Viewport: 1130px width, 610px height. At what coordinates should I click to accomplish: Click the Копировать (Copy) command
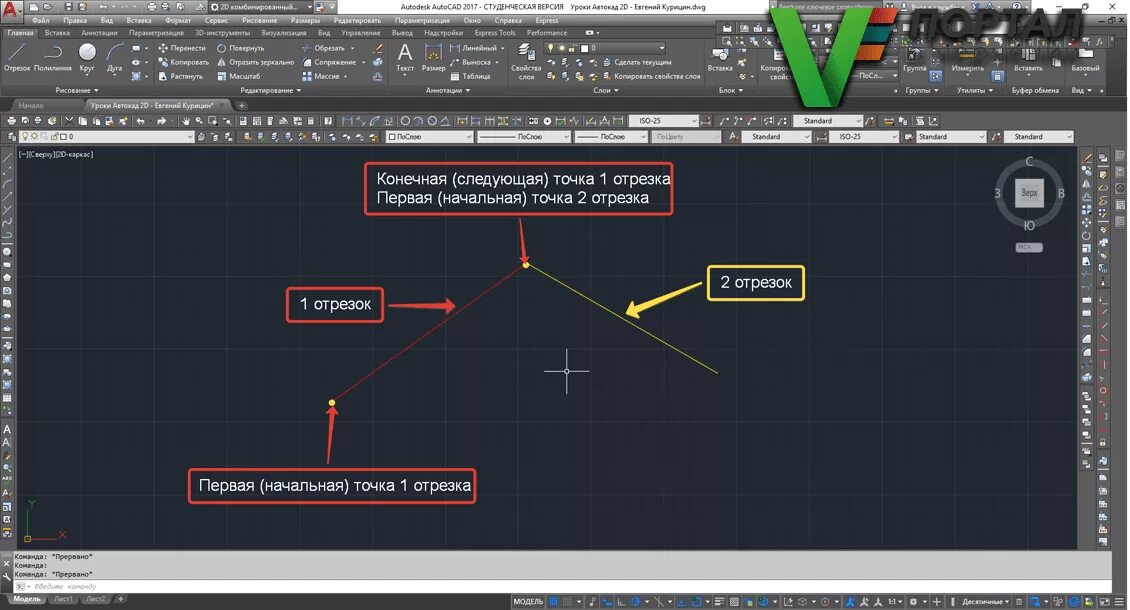(x=183, y=62)
